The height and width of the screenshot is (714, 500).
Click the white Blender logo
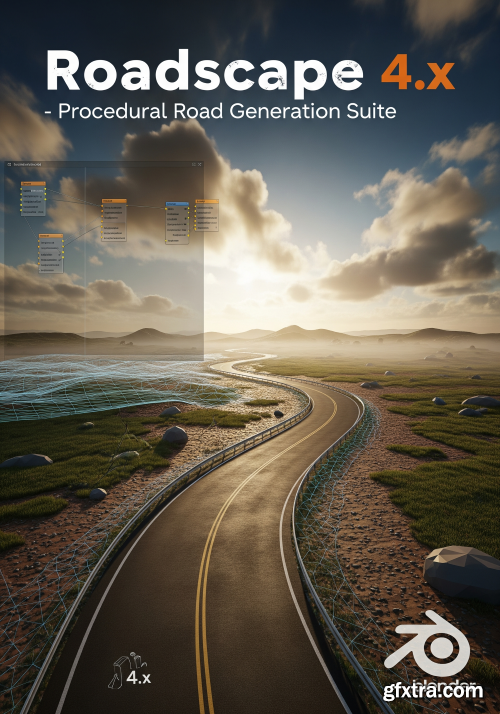(x=427, y=642)
